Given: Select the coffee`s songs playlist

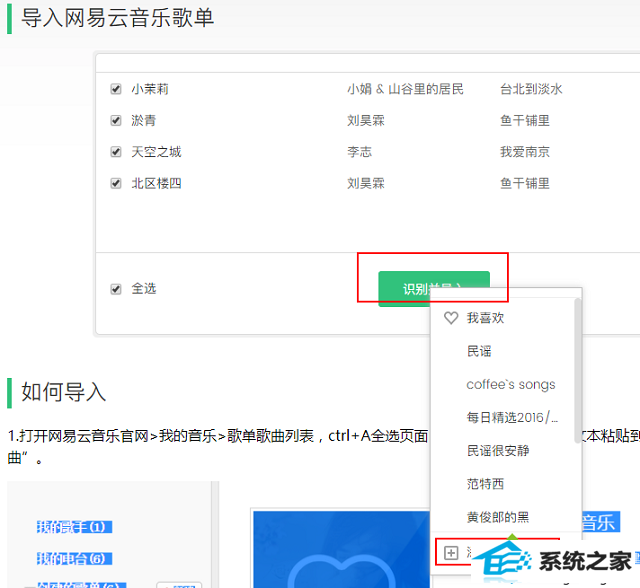Looking at the screenshot, I should point(511,384).
